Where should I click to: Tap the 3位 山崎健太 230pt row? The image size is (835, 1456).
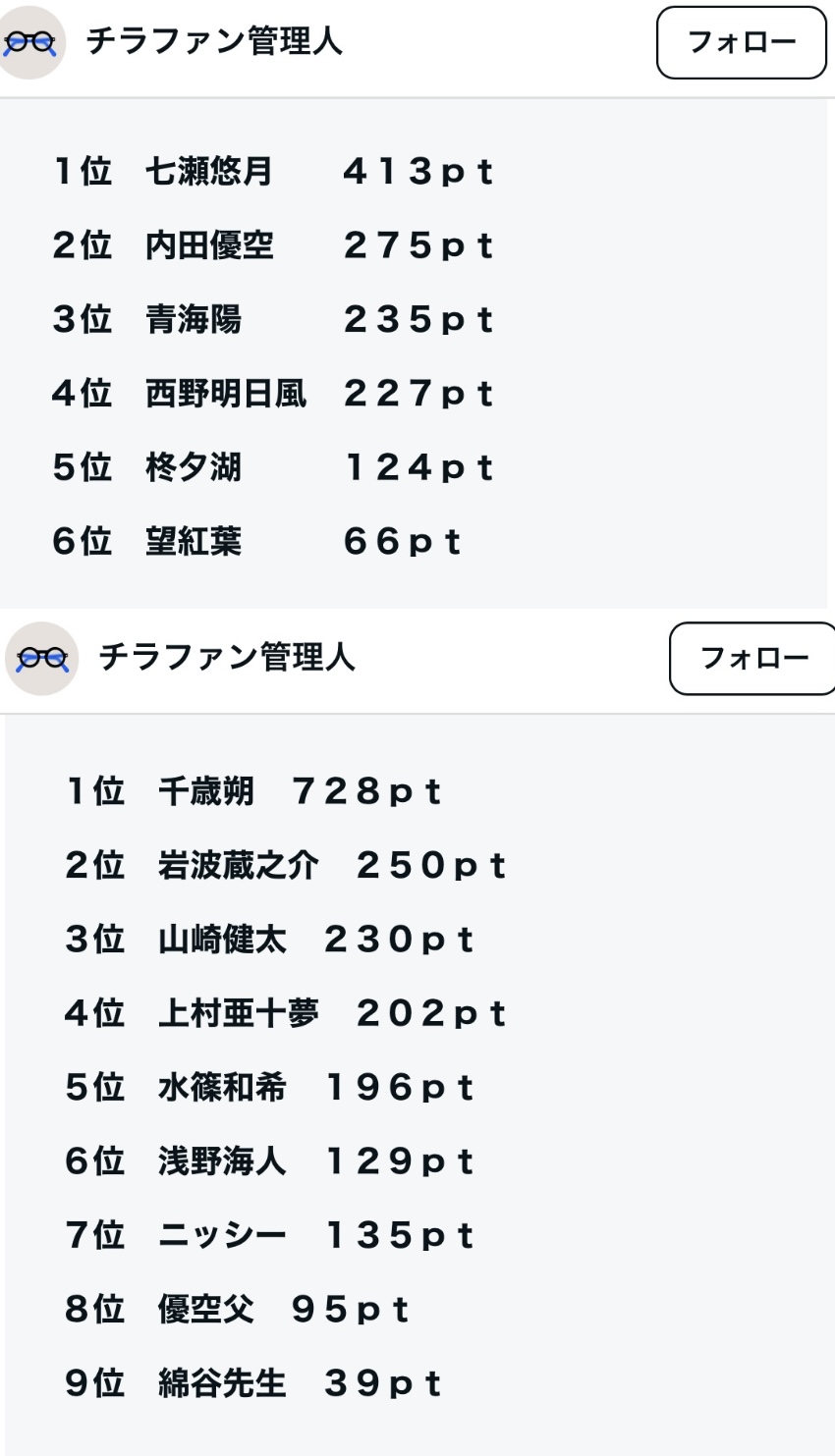[x=269, y=940]
